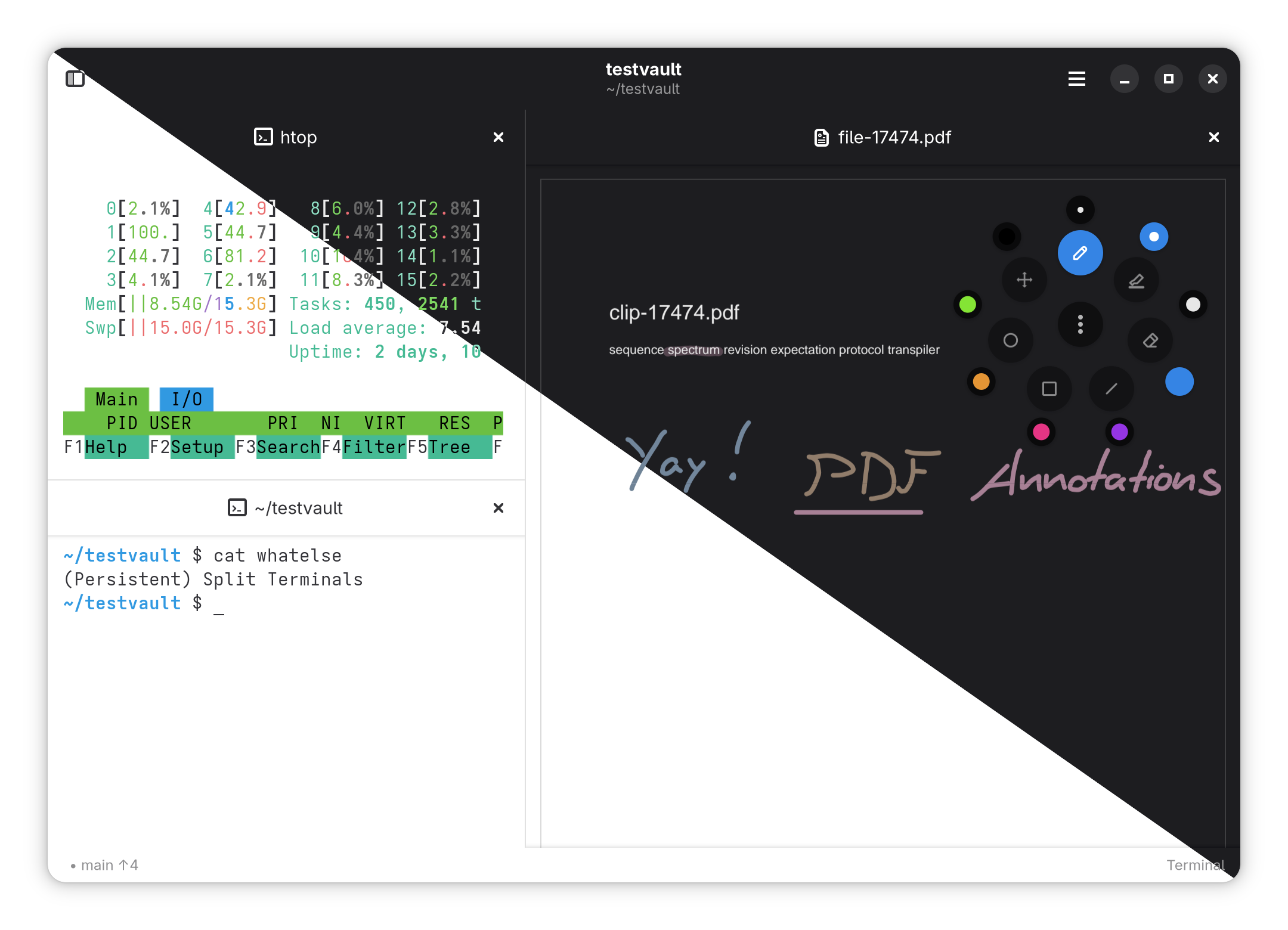Screen dimensions: 1288x930
Task: Close the file-17474.pdf tab
Action: (x=1213, y=137)
